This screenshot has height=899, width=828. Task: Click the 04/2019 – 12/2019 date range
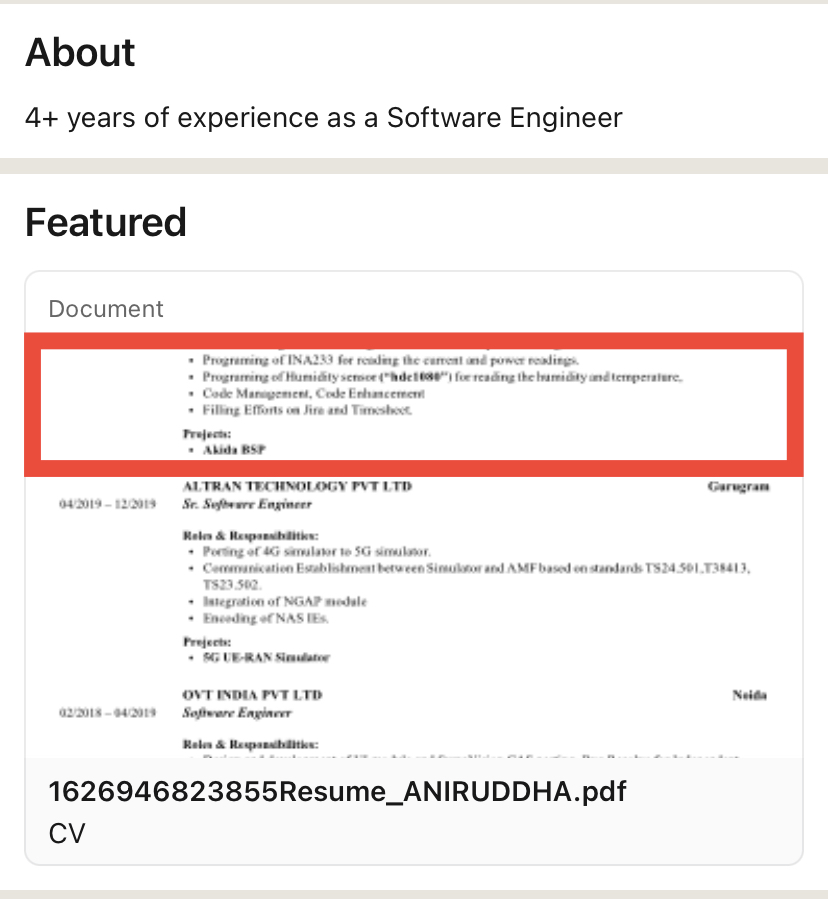pyautogui.click(x=107, y=504)
